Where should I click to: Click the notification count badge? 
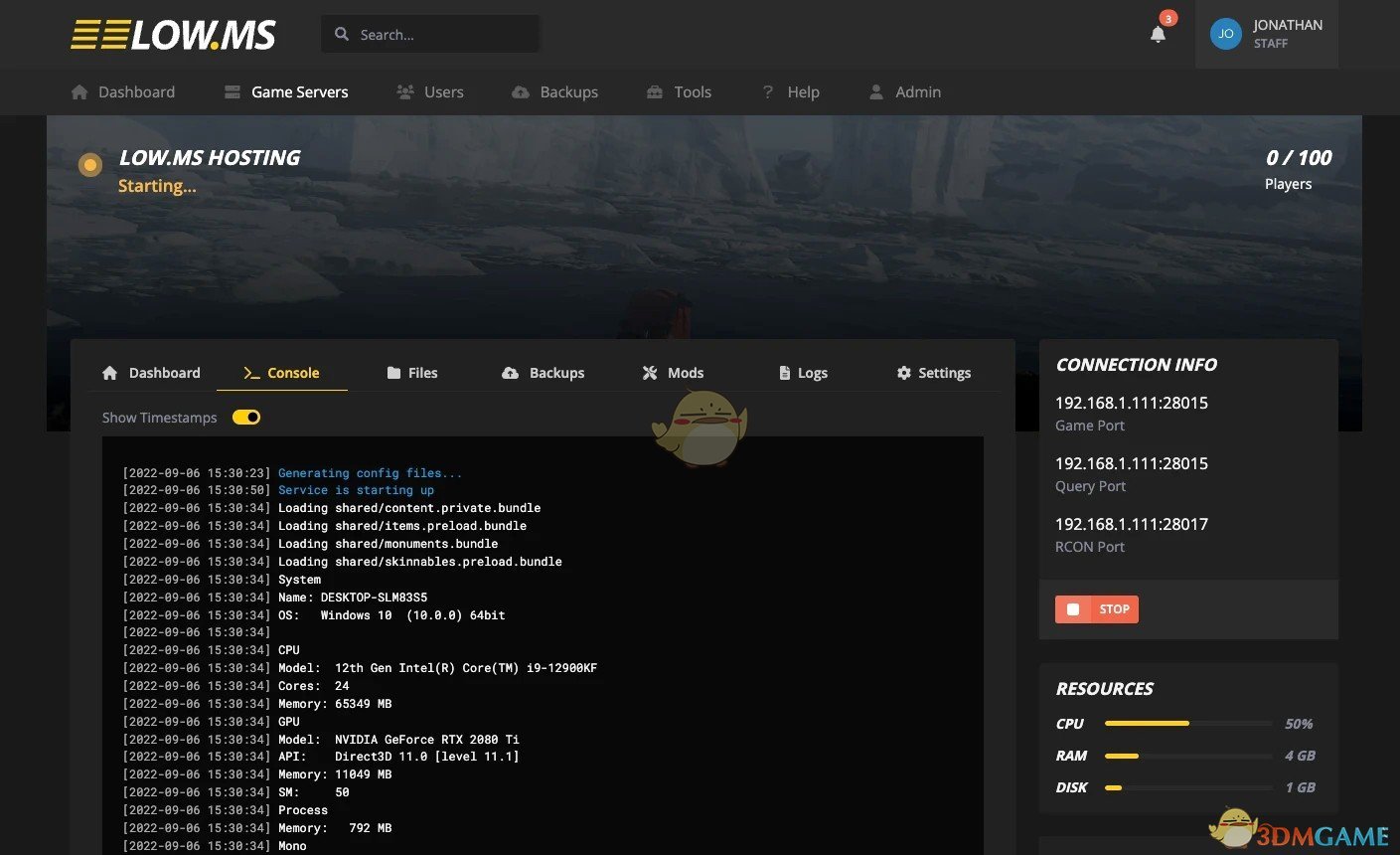click(1168, 18)
